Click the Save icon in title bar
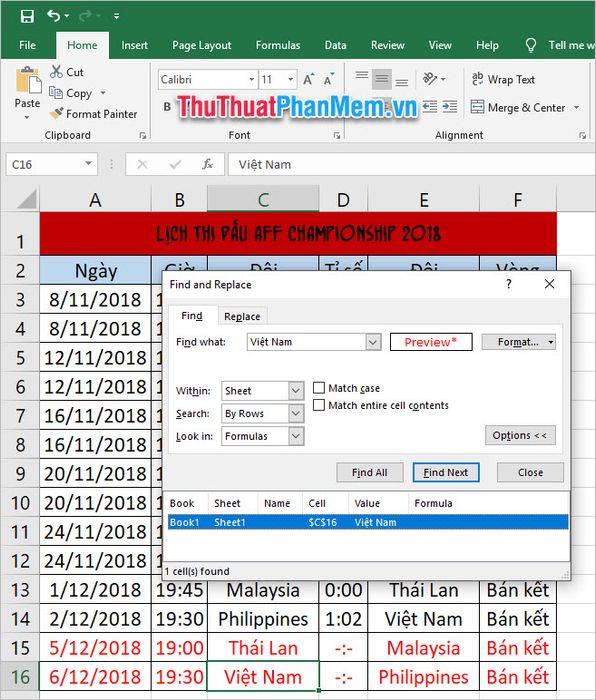 click(x=27, y=17)
